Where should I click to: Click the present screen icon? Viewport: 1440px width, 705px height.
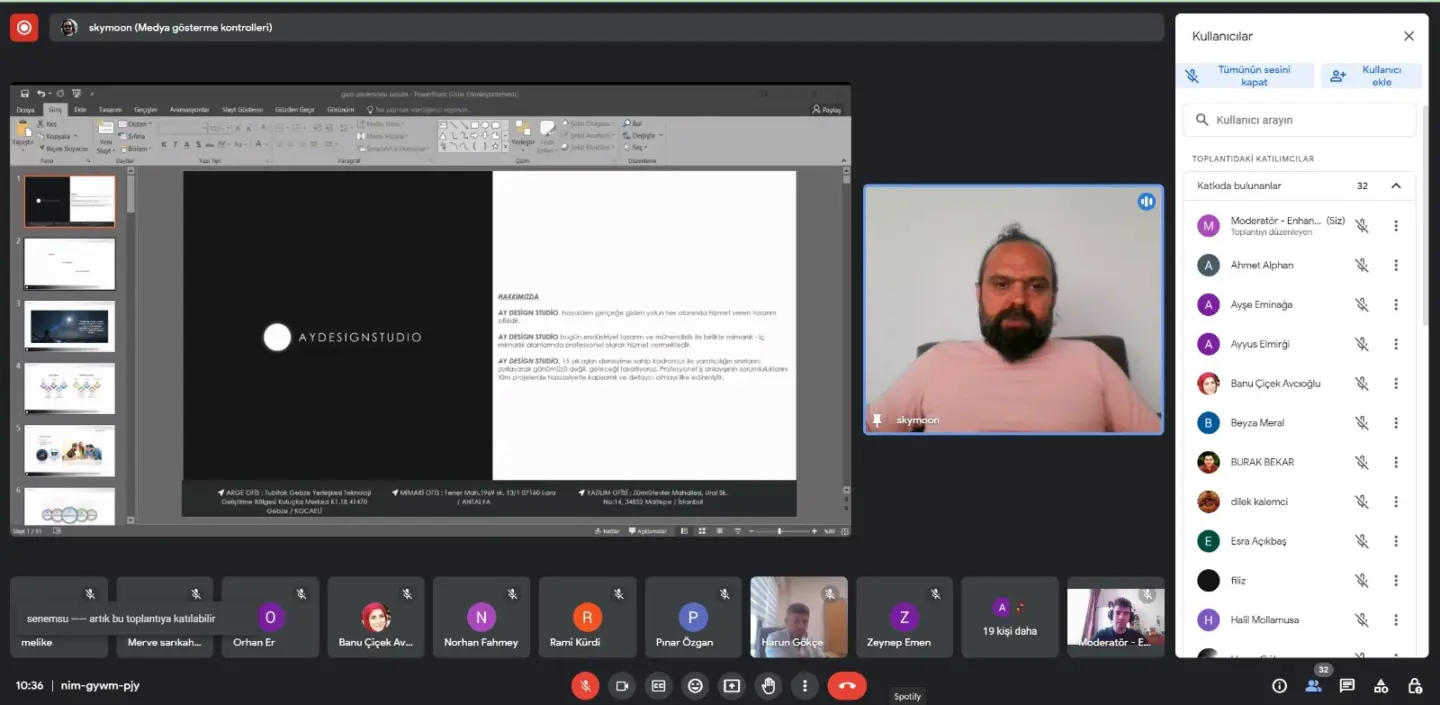pos(732,686)
